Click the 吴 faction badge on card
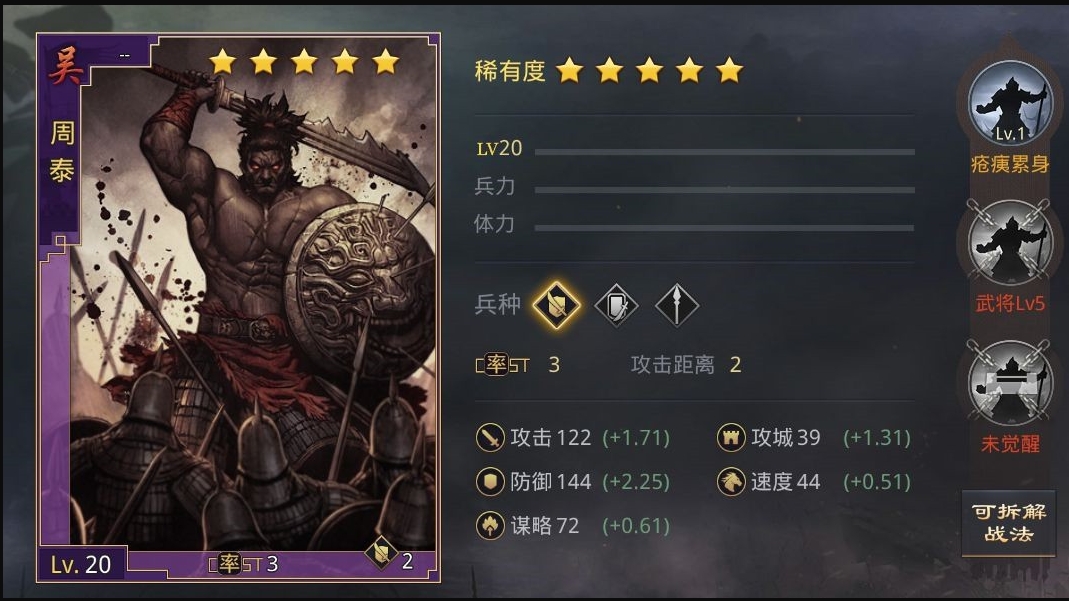The width and height of the screenshot is (1069, 601). 65,65
